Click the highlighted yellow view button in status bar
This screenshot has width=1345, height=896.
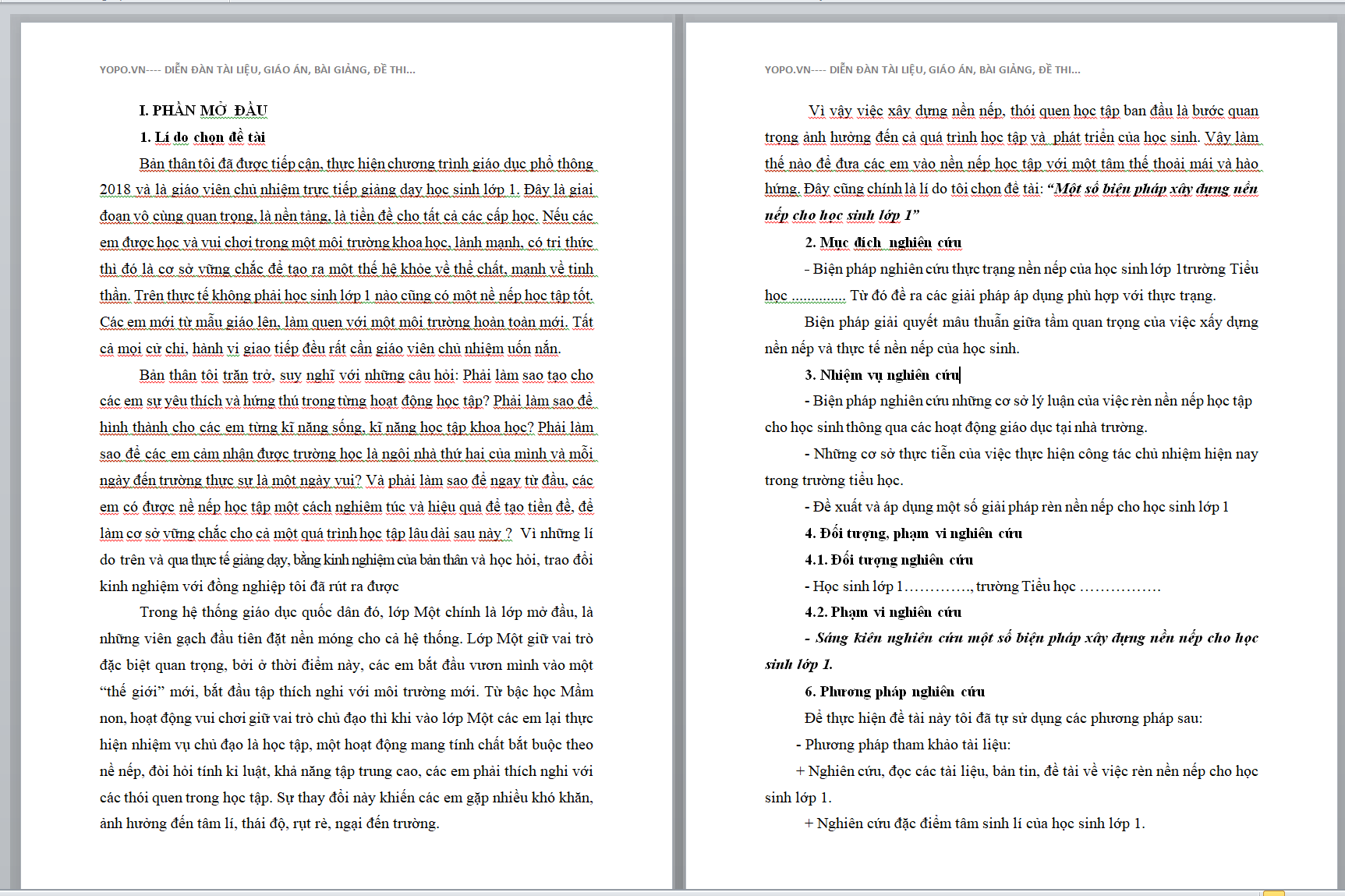(1273, 892)
